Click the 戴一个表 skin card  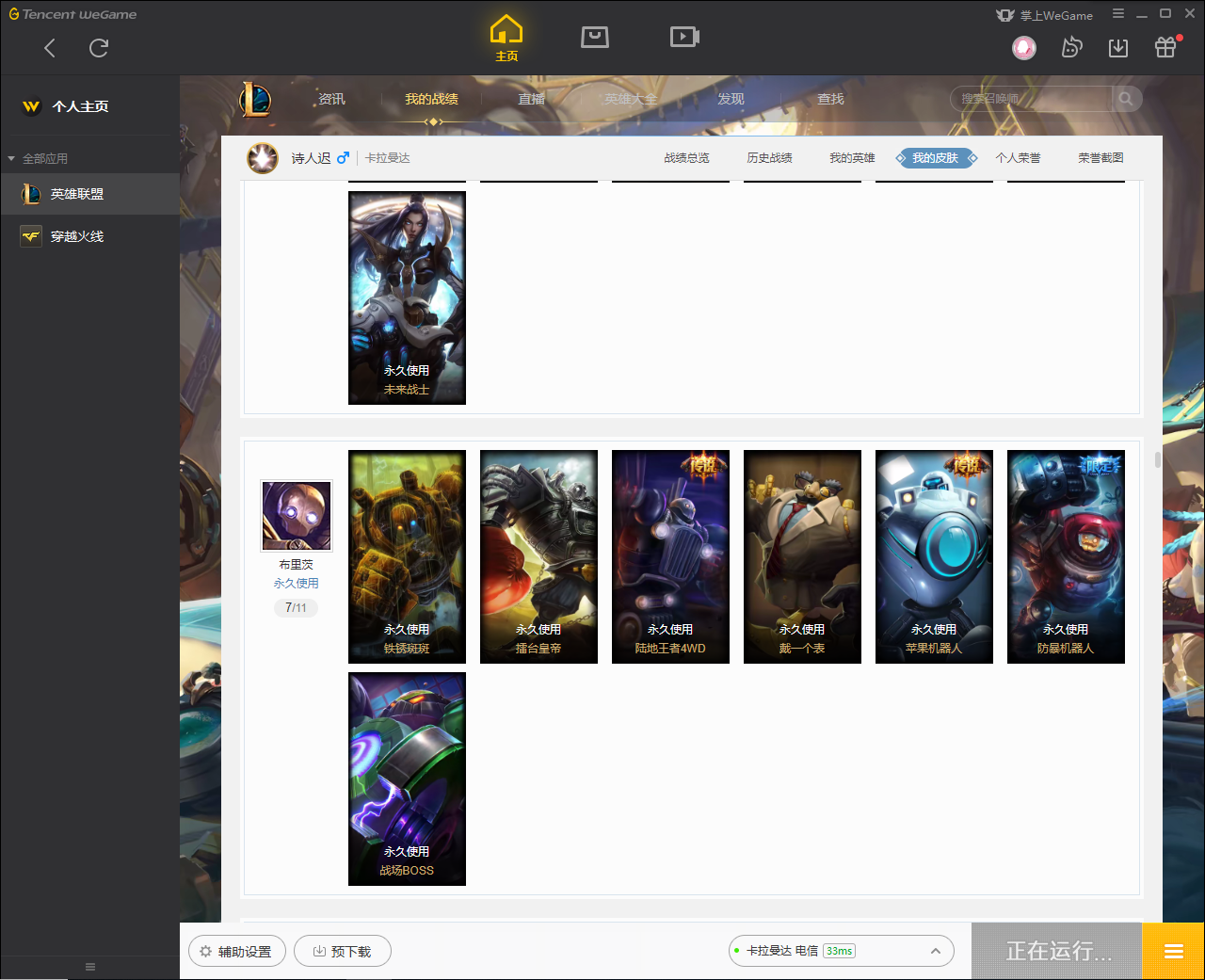click(x=802, y=557)
